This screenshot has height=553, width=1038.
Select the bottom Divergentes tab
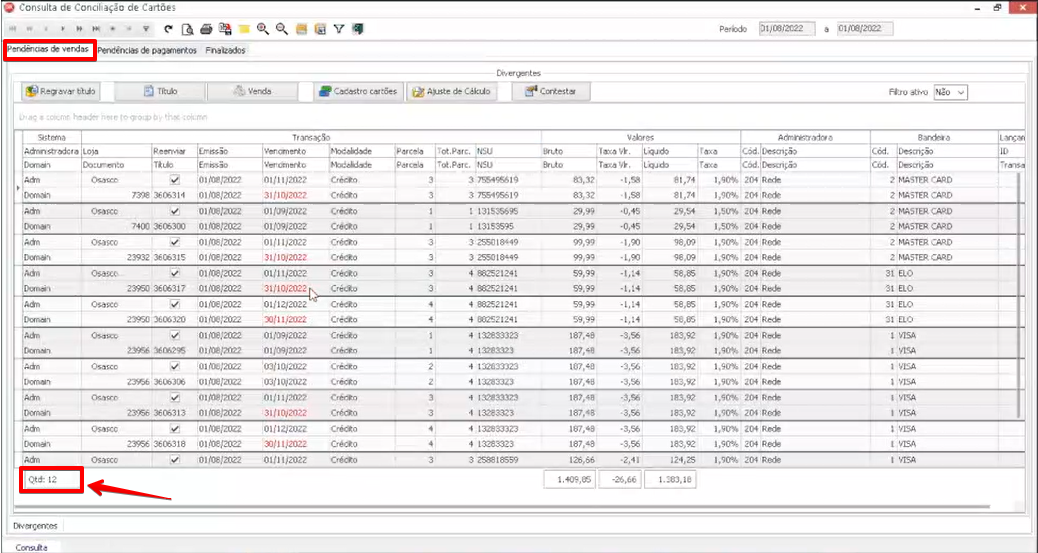point(35,526)
